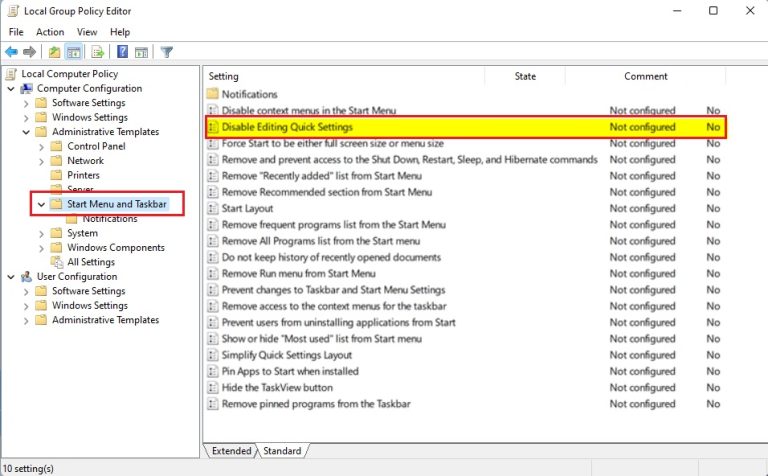Sort by the Comment column header

point(646,76)
